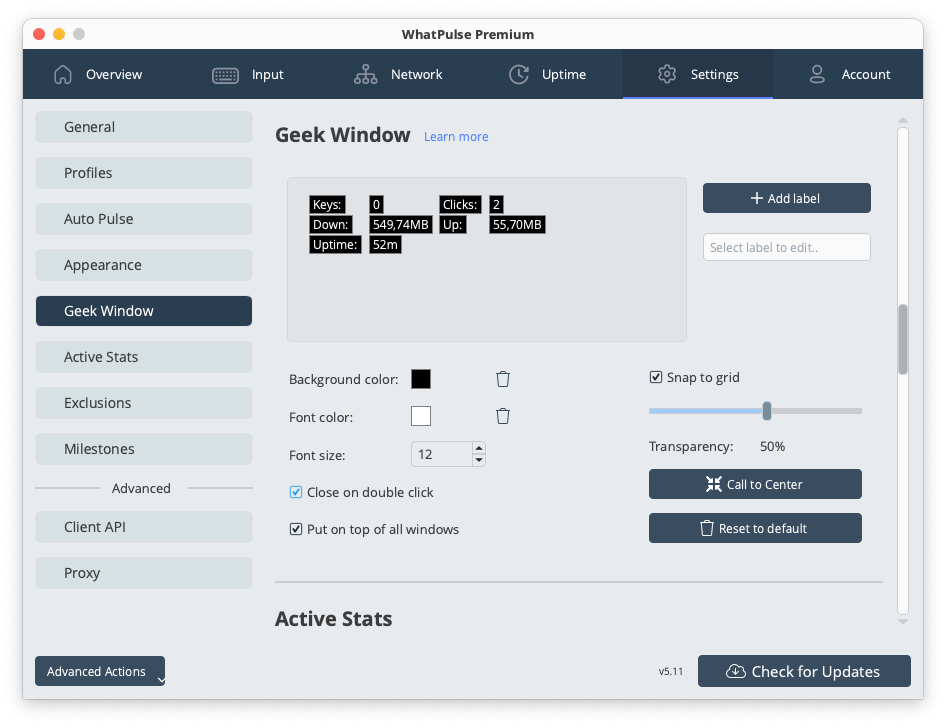The width and height of the screenshot is (946, 726).
Task: Click the Learn more link
Action: pyautogui.click(x=456, y=136)
